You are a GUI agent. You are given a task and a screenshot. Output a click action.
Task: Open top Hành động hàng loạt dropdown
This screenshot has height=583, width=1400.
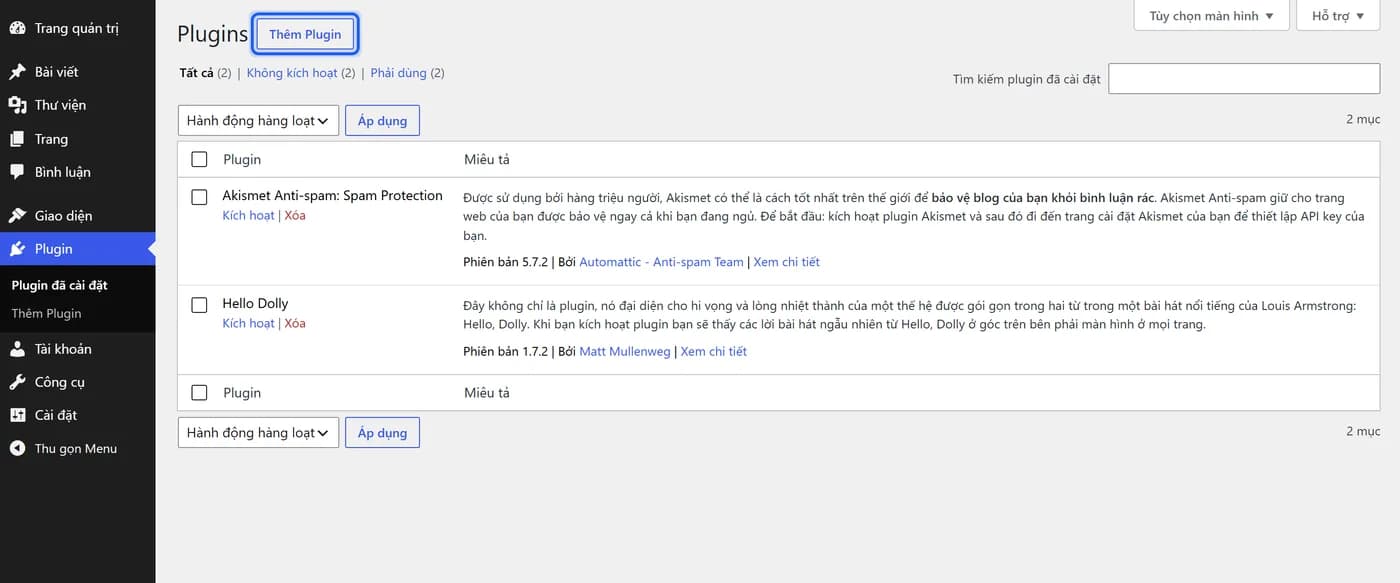[x=258, y=121]
